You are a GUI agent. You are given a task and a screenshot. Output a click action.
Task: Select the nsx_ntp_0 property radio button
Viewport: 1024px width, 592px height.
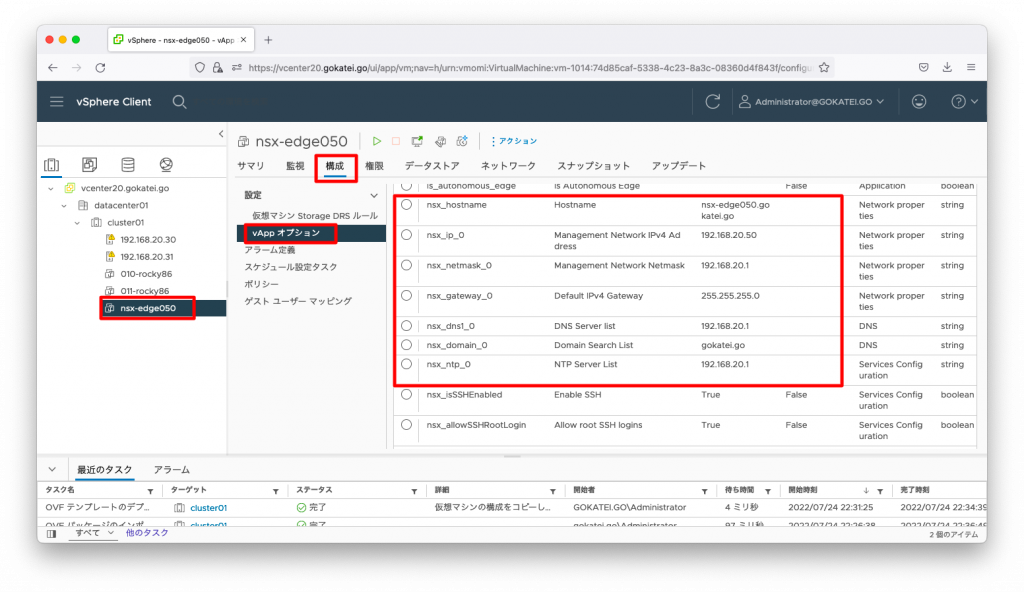pyautogui.click(x=406, y=364)
